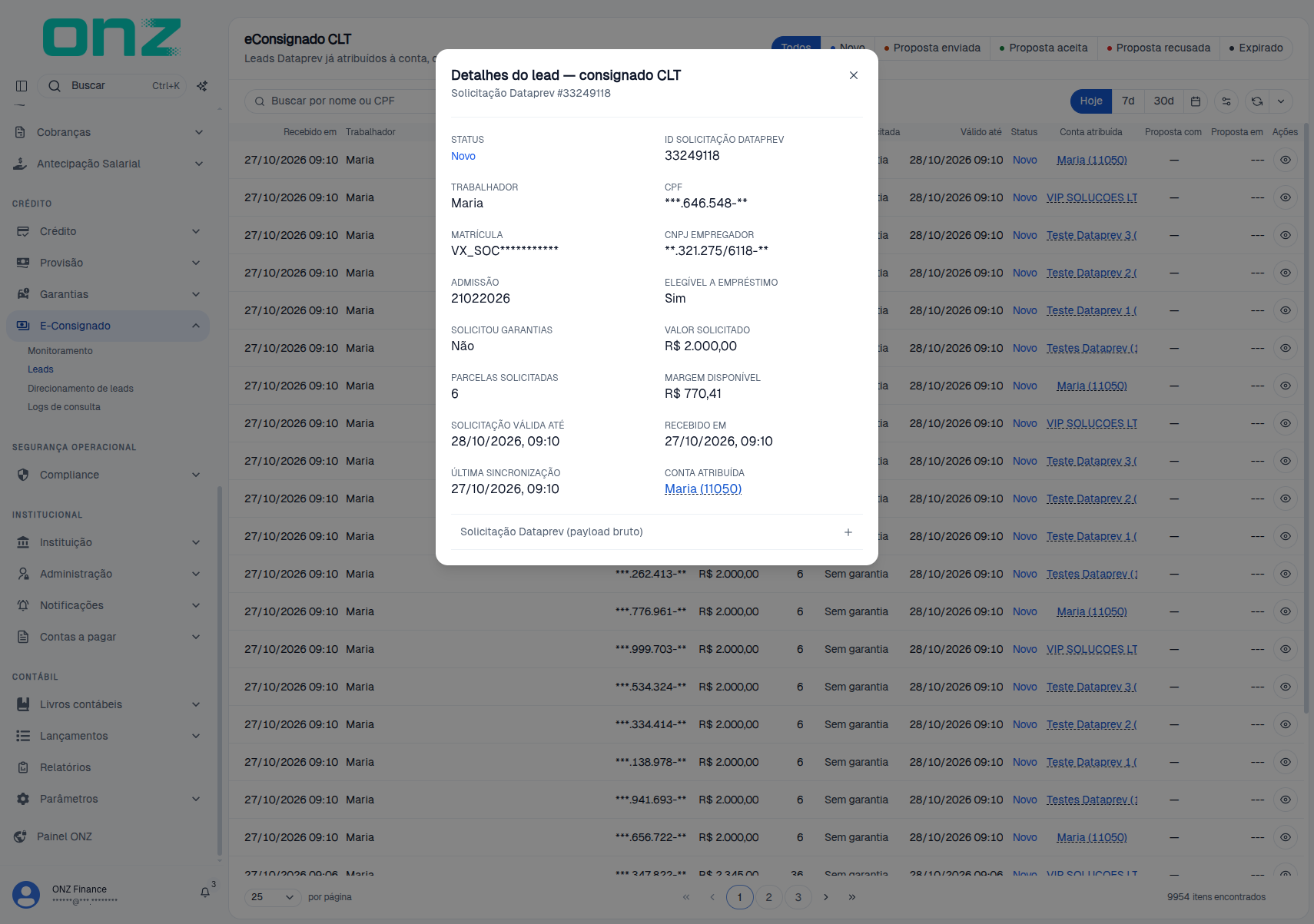Toggle the sidebar panel icon
This screenshot has height=924, width=1314.
(x=22, y=86)
